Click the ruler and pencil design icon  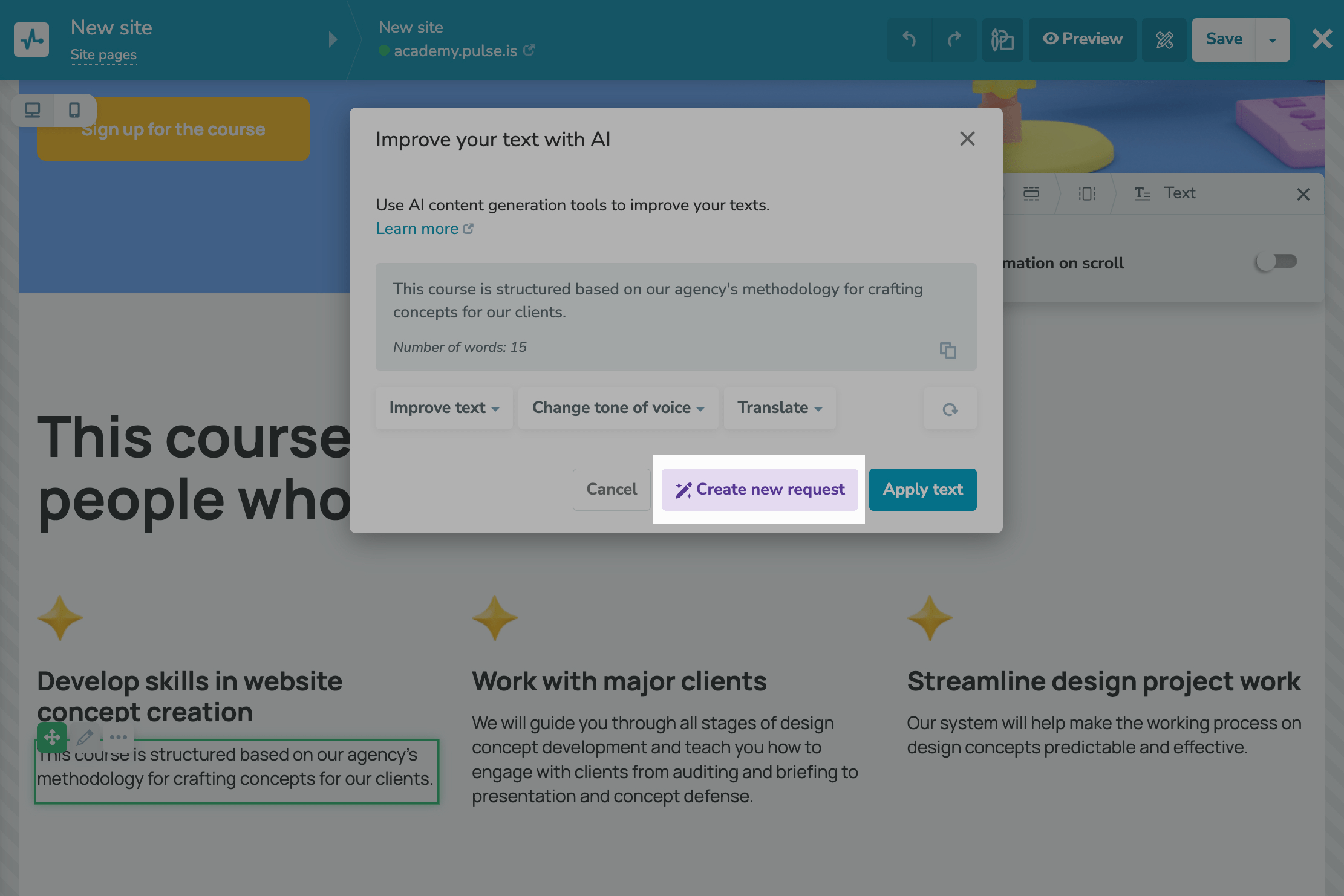point(1164,40)
